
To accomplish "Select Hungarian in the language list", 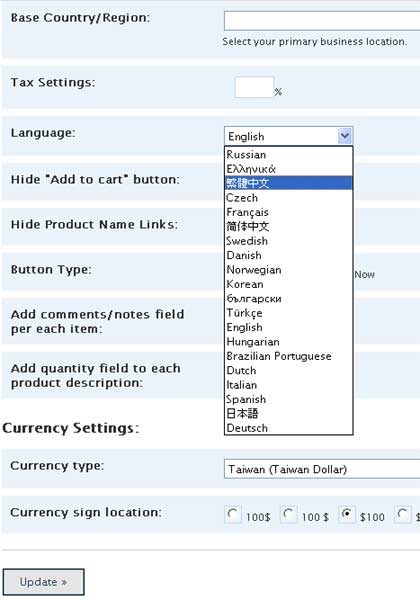I will 288,342.
